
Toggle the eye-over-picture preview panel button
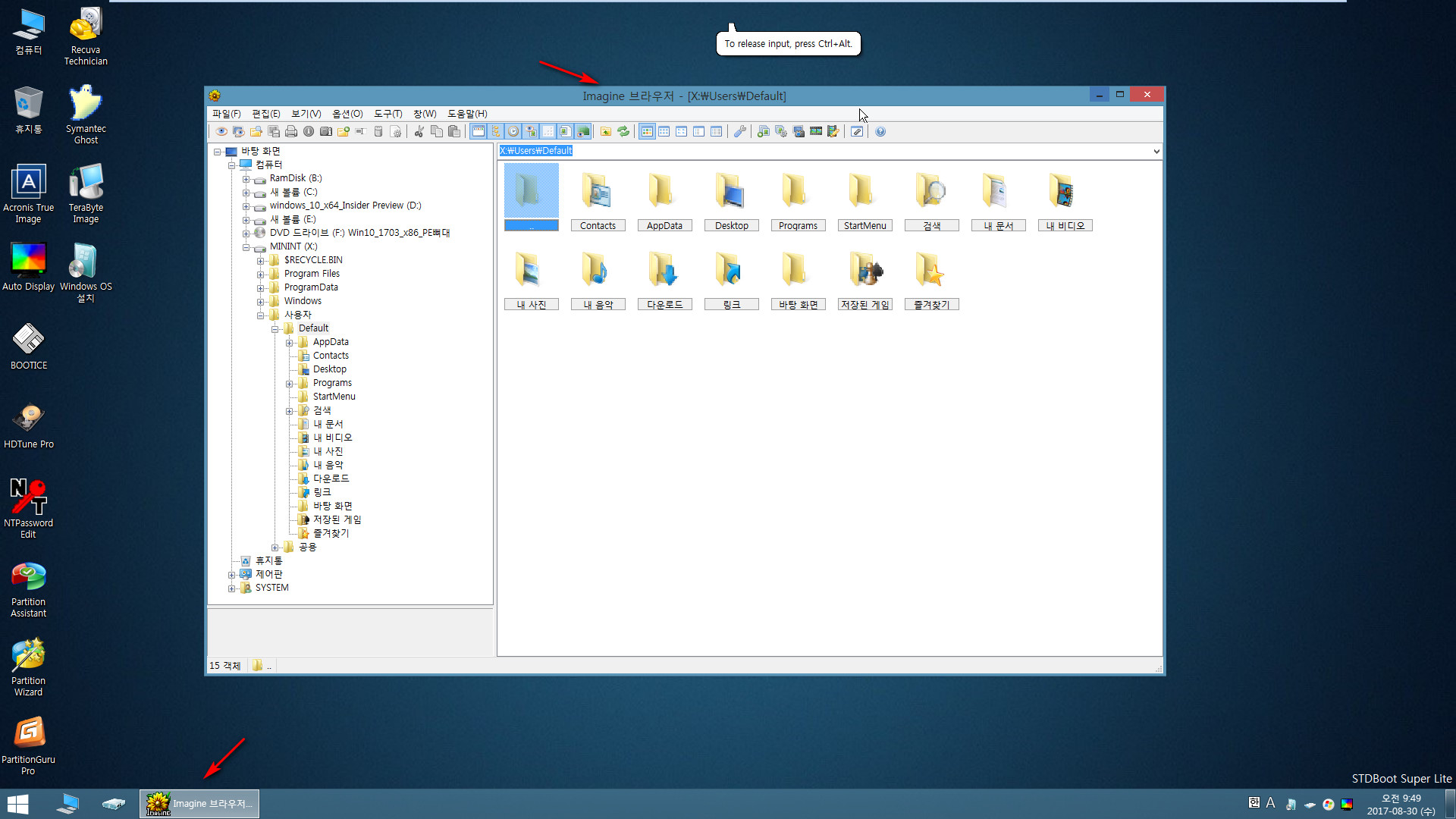click(x=531, y=131)
